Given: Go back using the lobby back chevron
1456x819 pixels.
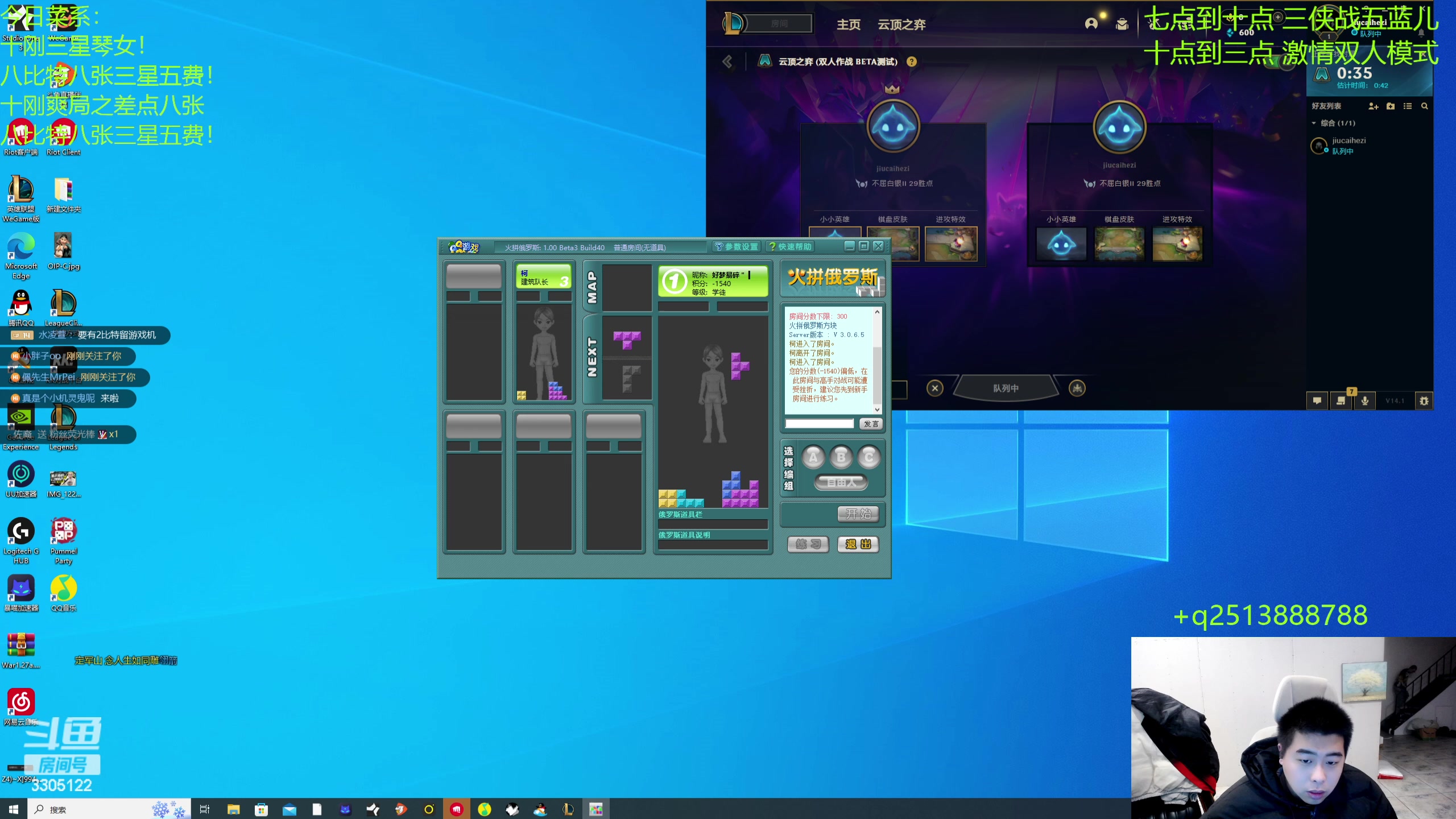Looking at the screenshot, I should 727,61.
